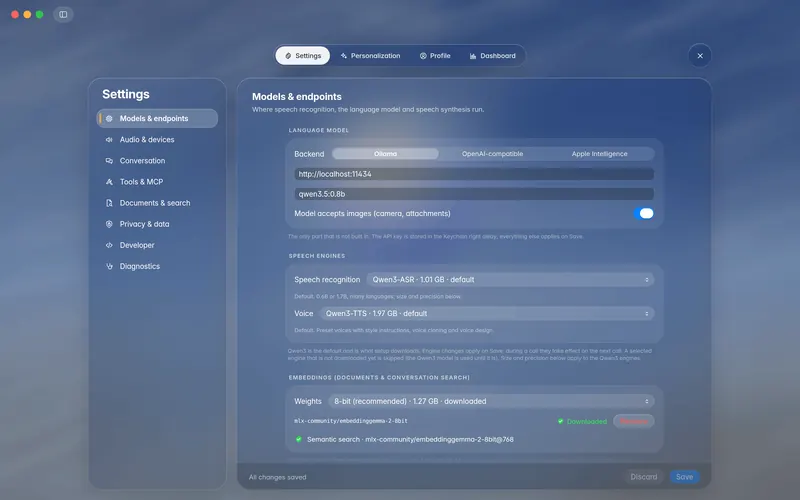Viewport: 800px width, 500px height.
Task: Open Developer settings section
Action: 157,245
